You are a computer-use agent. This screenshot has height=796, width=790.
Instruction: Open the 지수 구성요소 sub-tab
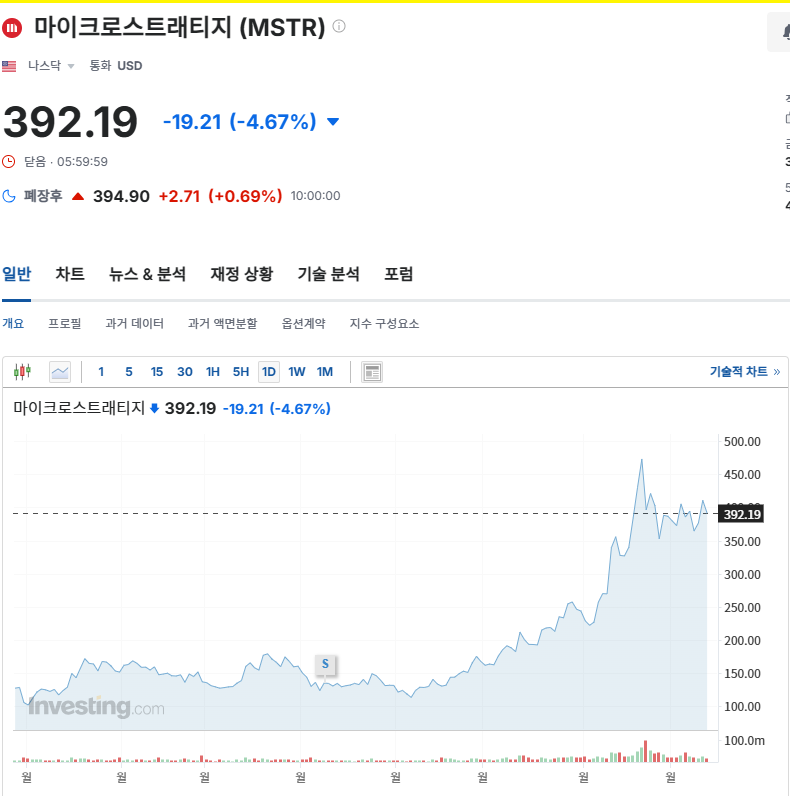384,323
